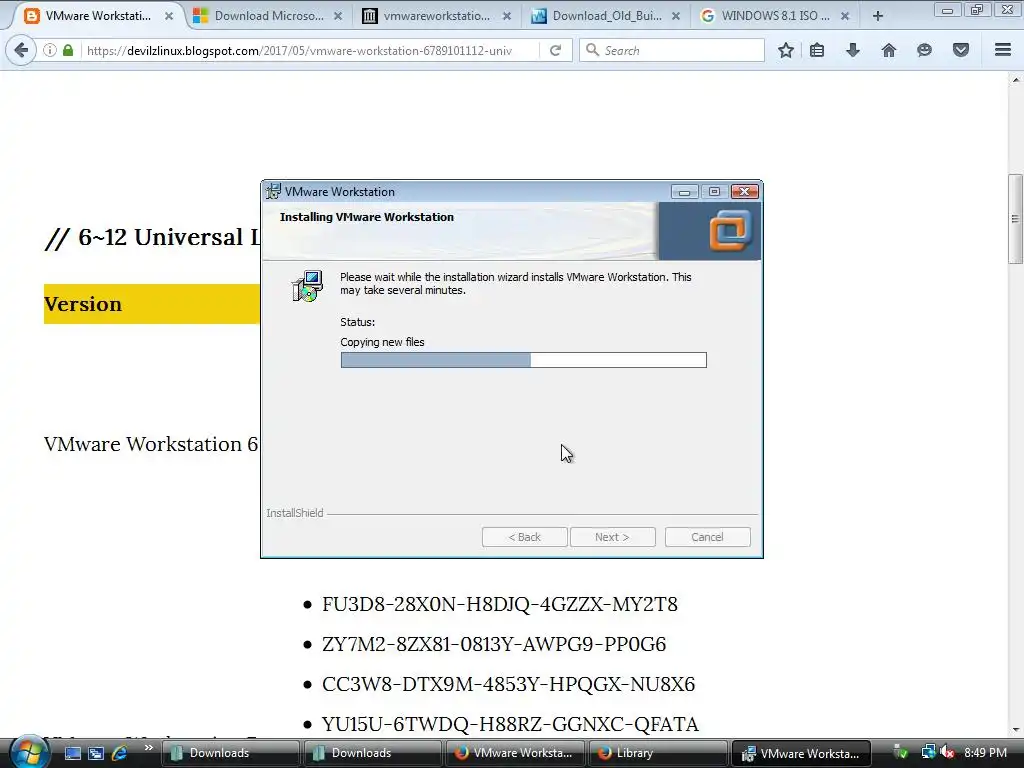Click installer title bar icon
Image resolution: width=1024 pixels, height=768 pixels.
pos(273,191)
